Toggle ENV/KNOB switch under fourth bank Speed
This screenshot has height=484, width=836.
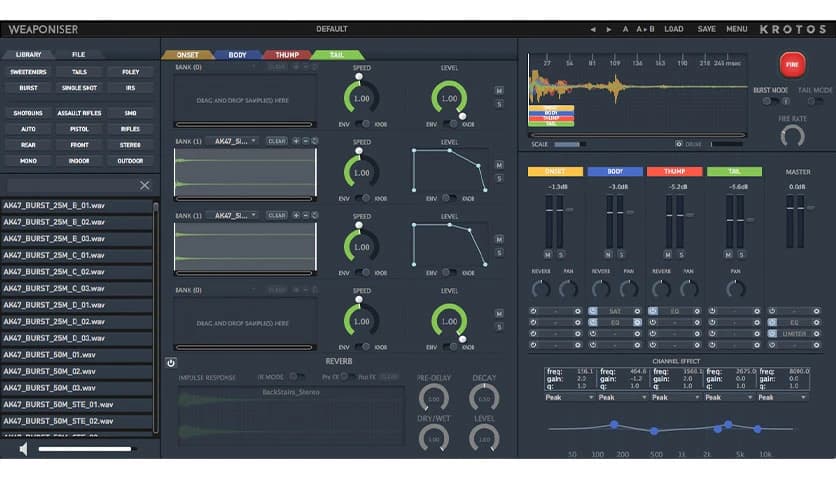[363, 347]
